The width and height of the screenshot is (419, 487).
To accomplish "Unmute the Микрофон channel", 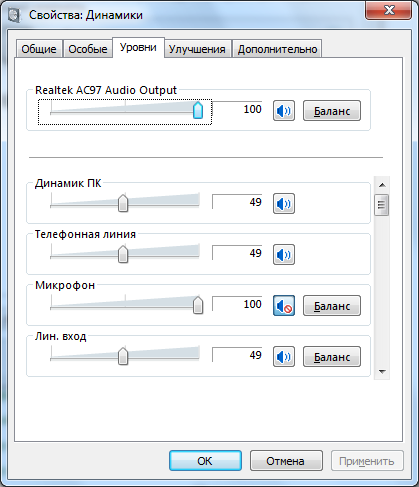I will (284, 305).
